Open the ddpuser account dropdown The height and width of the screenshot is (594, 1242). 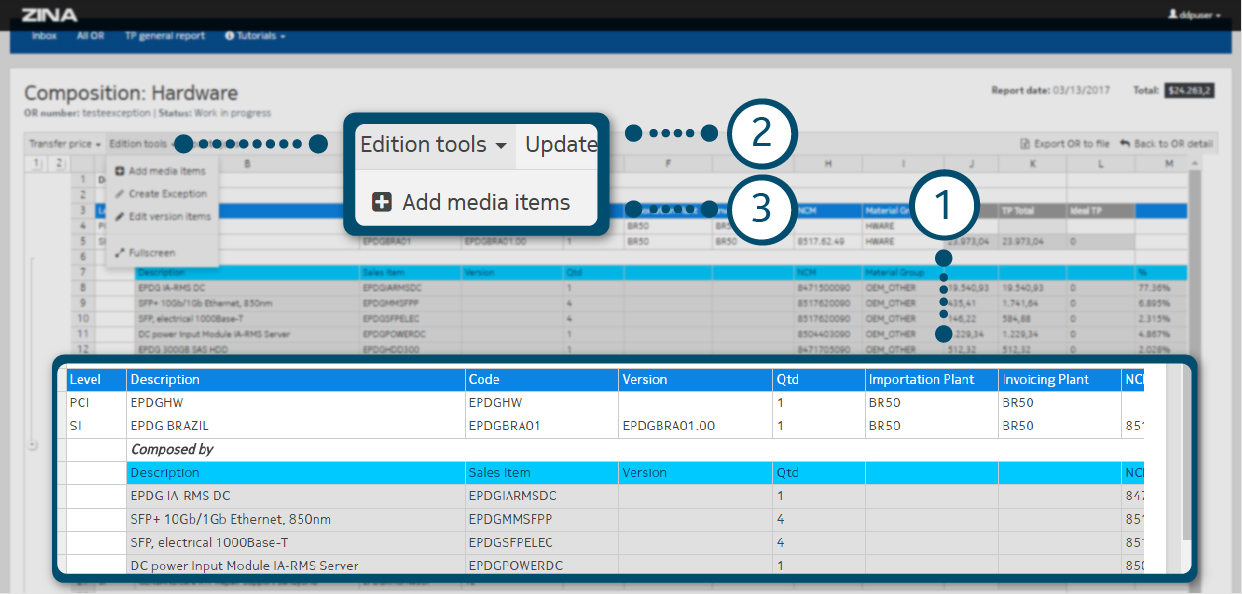[1195, 15]
